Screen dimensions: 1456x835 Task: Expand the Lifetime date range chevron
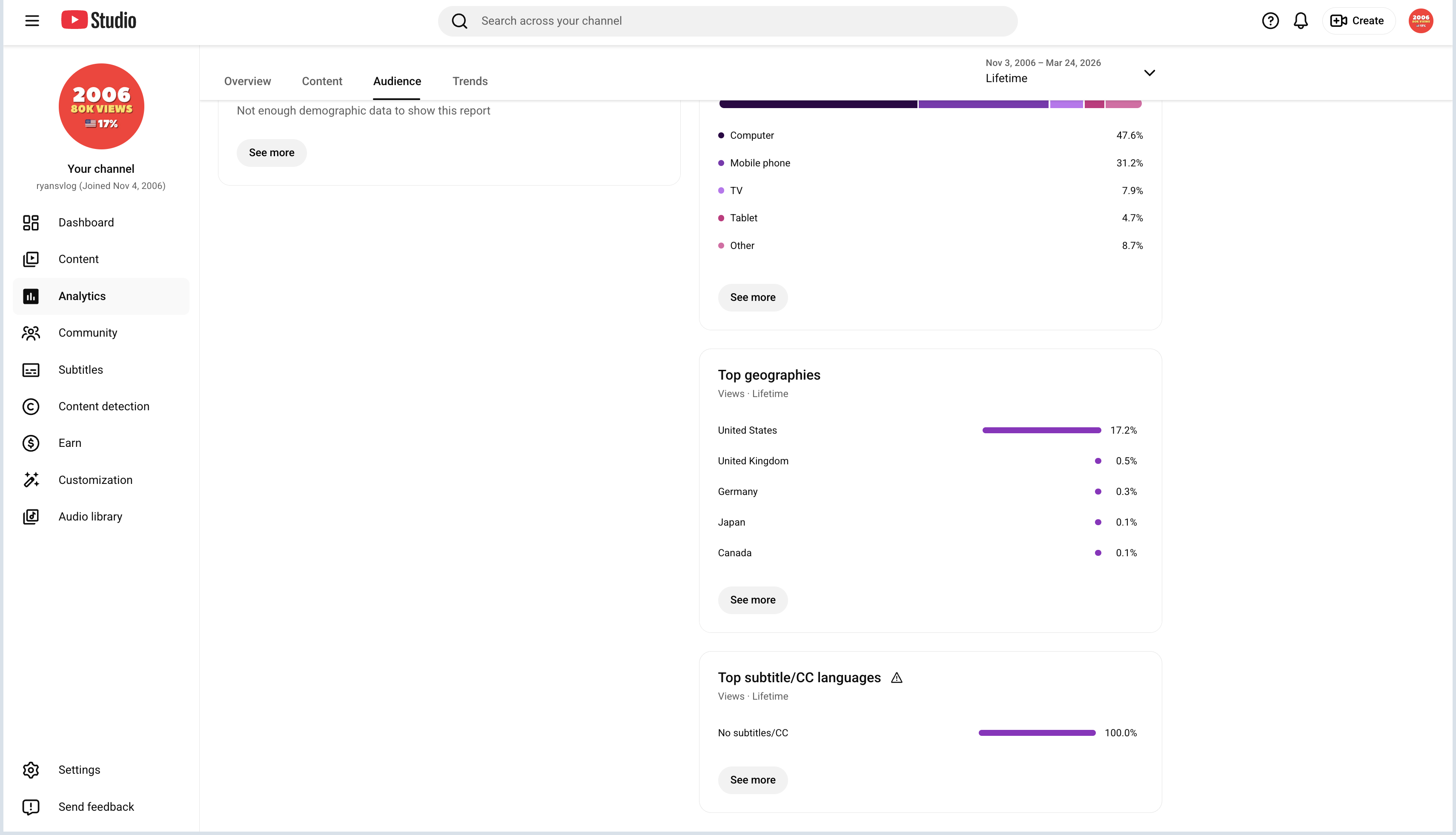tap(1149, 73)
